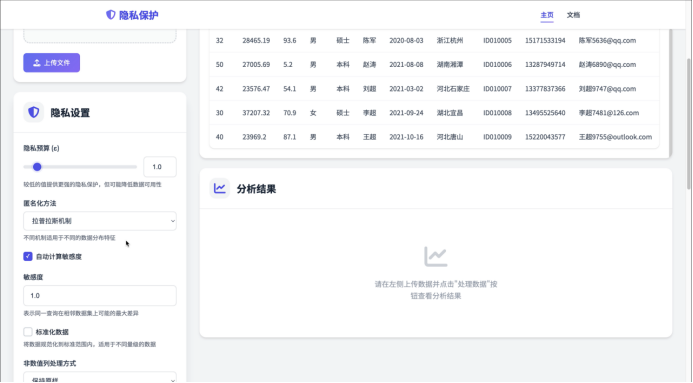Open the 非数值列处理方式 dropdown
This screenshot has height=383, width=693.
pyautogui.click(x=100, y=378)
